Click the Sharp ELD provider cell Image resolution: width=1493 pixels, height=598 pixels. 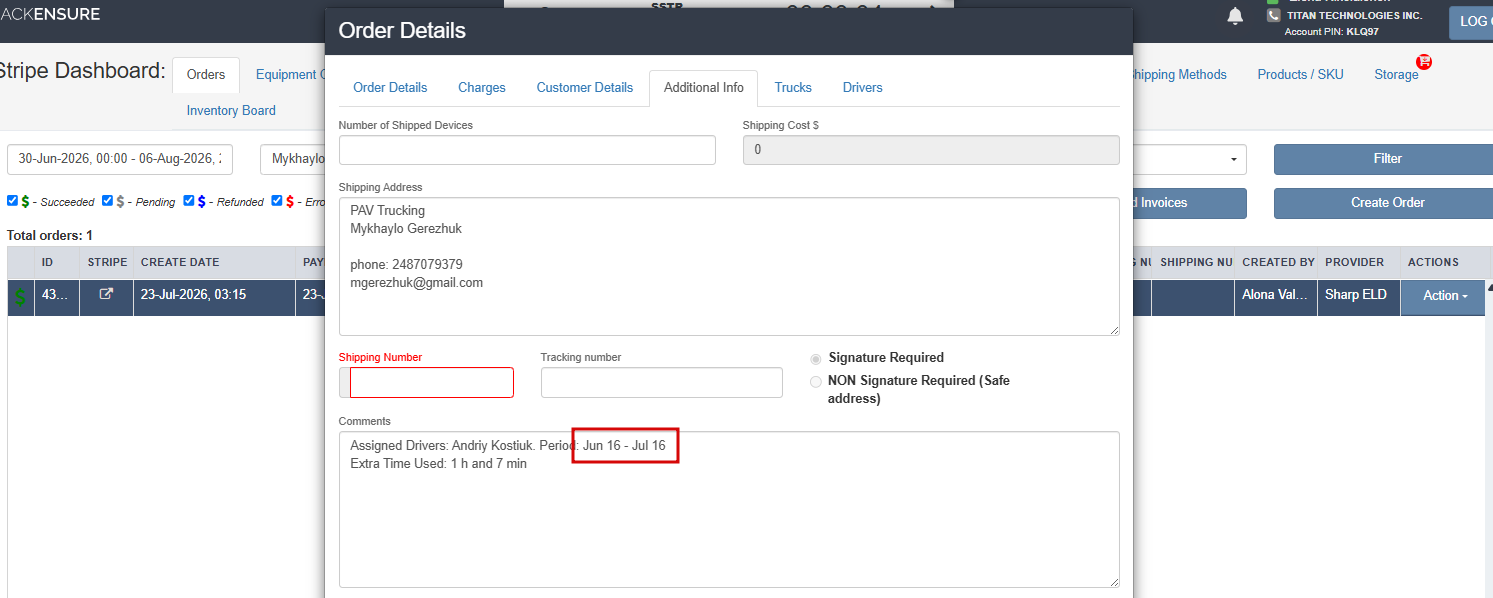(x=1359, y=295)
